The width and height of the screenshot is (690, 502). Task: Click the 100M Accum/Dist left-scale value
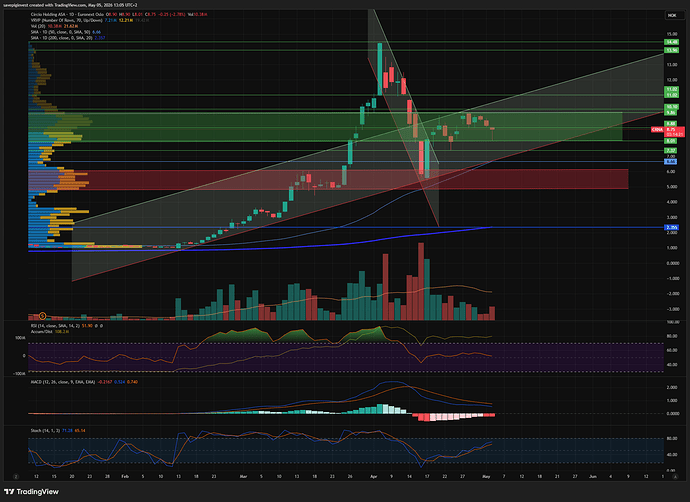click(20, 338)
